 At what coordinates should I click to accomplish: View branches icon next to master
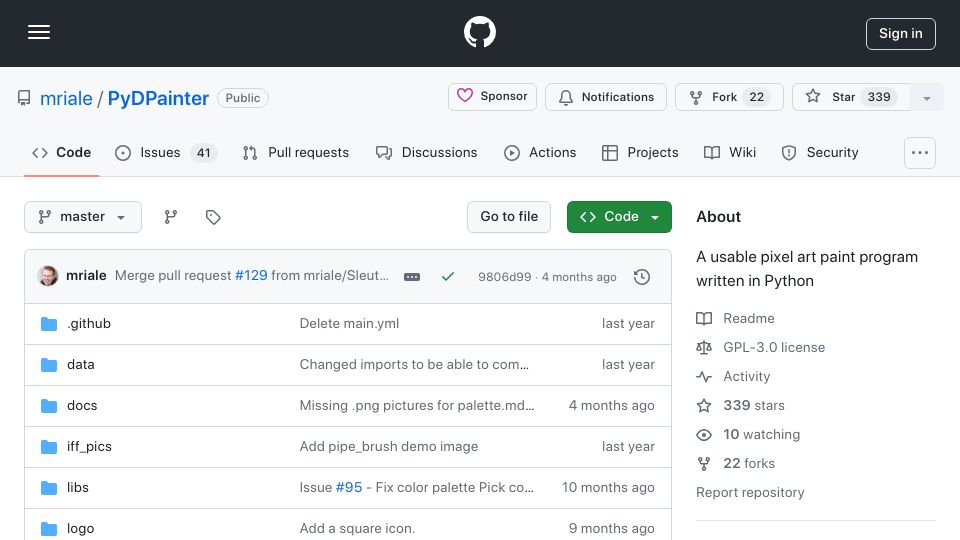(x=171, y=217)
